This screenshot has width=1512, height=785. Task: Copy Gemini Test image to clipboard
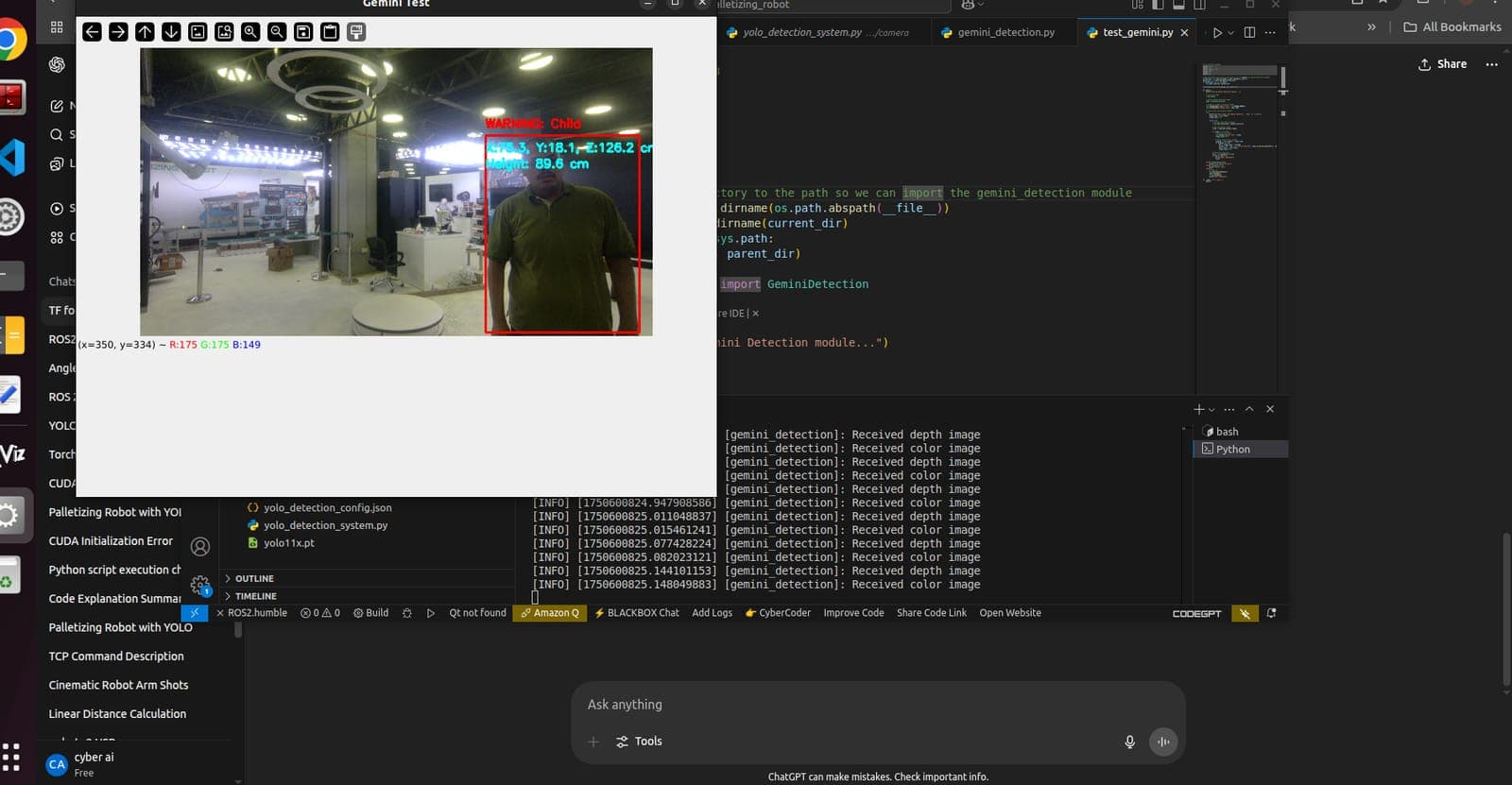point(330,32)
